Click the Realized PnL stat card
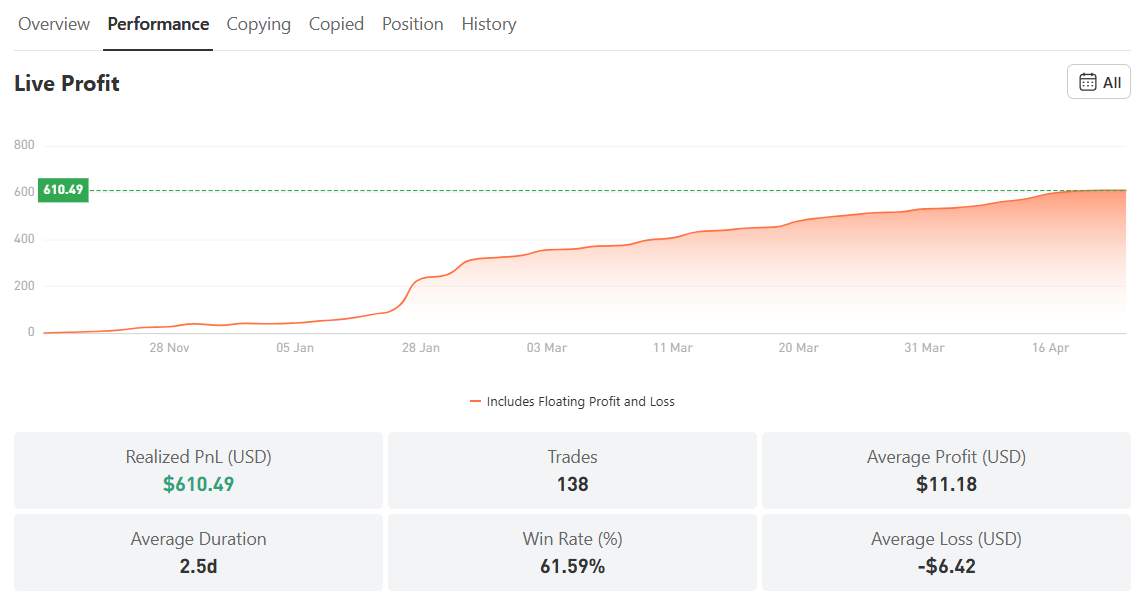Image resolution: width=1141 pixels, height=605 pixels. [x=197, y=470]
